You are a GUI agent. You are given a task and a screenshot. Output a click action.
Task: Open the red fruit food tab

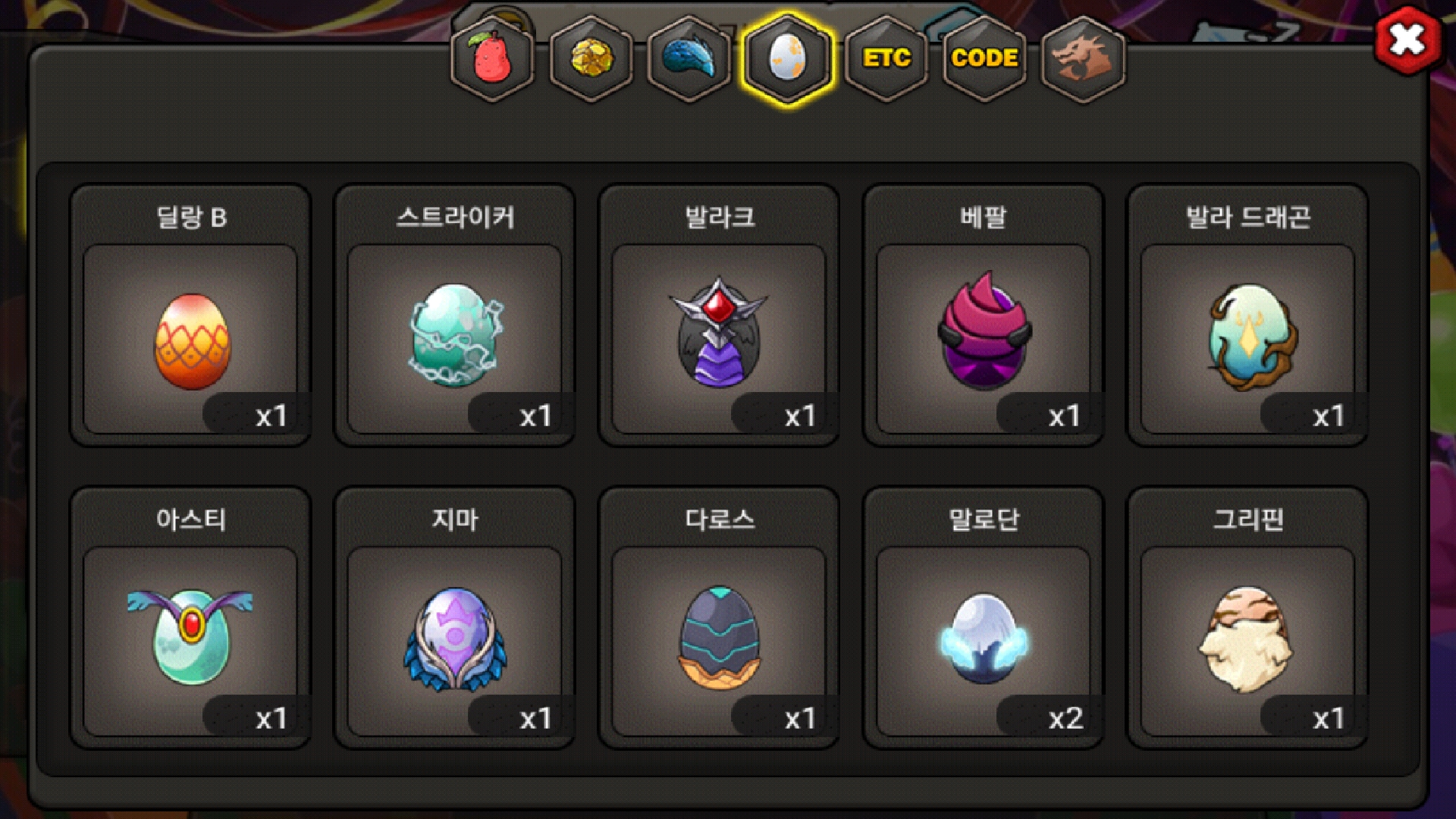[x=492, y=58]
